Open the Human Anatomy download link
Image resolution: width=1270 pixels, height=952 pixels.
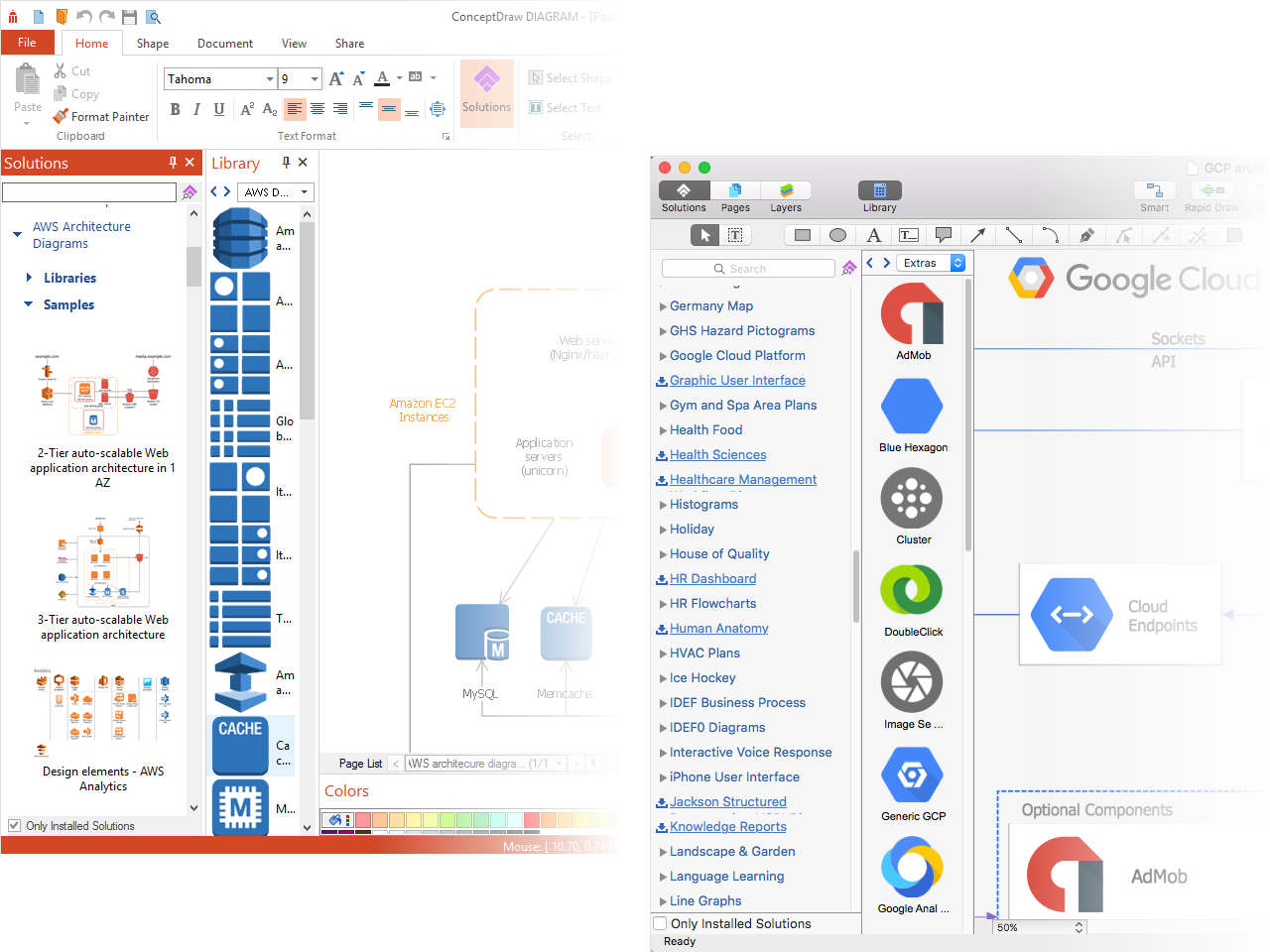(x=718, y=629)
